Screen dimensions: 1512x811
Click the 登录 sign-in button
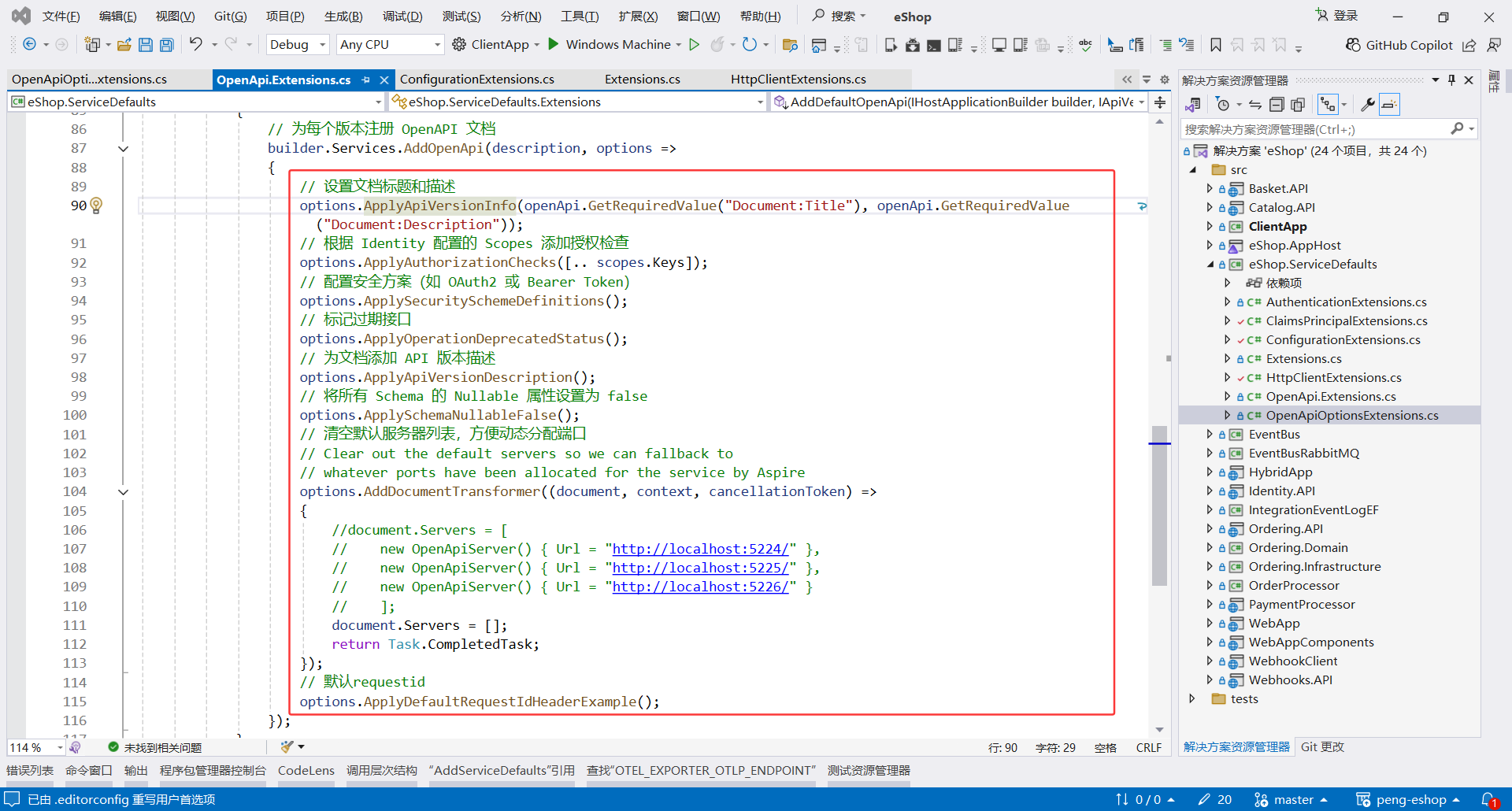pos(1336,16)
